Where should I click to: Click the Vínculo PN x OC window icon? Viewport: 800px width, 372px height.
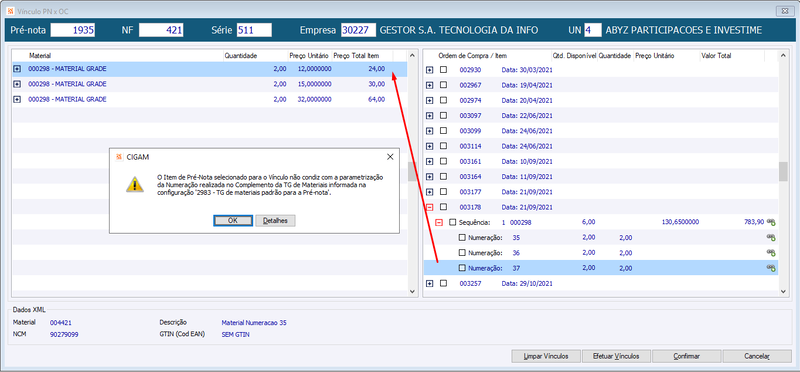pyautogui.click(x=10, y=10)
